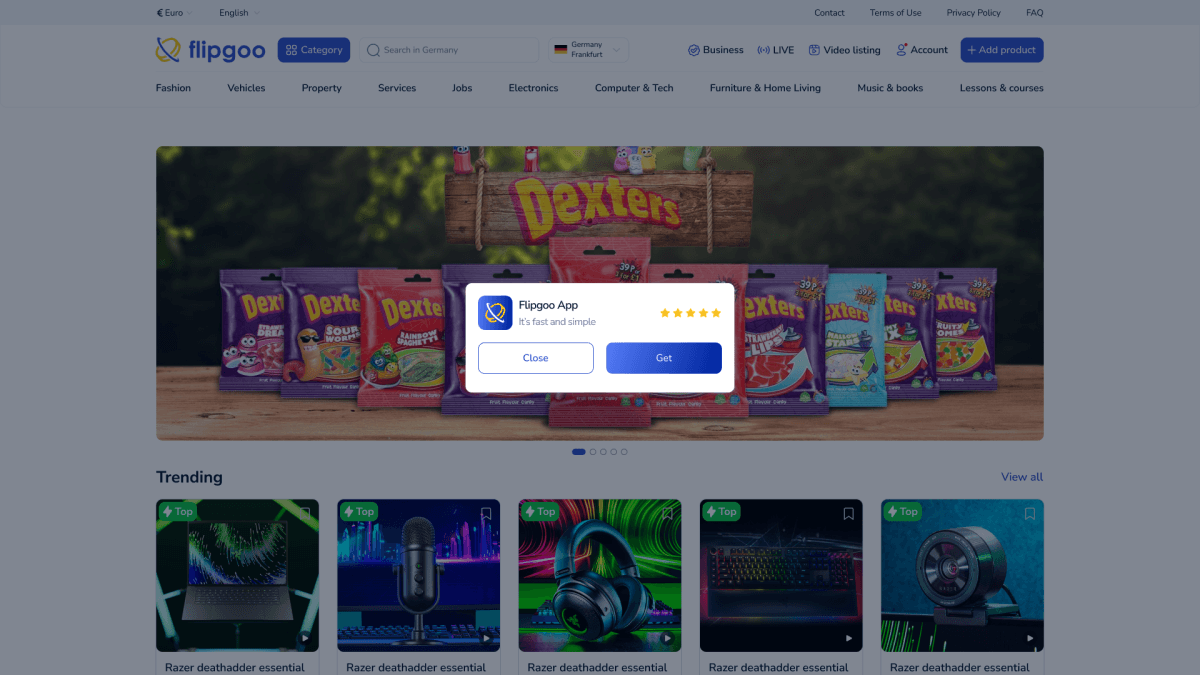
Task: Open Video listing page
Action: coord(844,50)
